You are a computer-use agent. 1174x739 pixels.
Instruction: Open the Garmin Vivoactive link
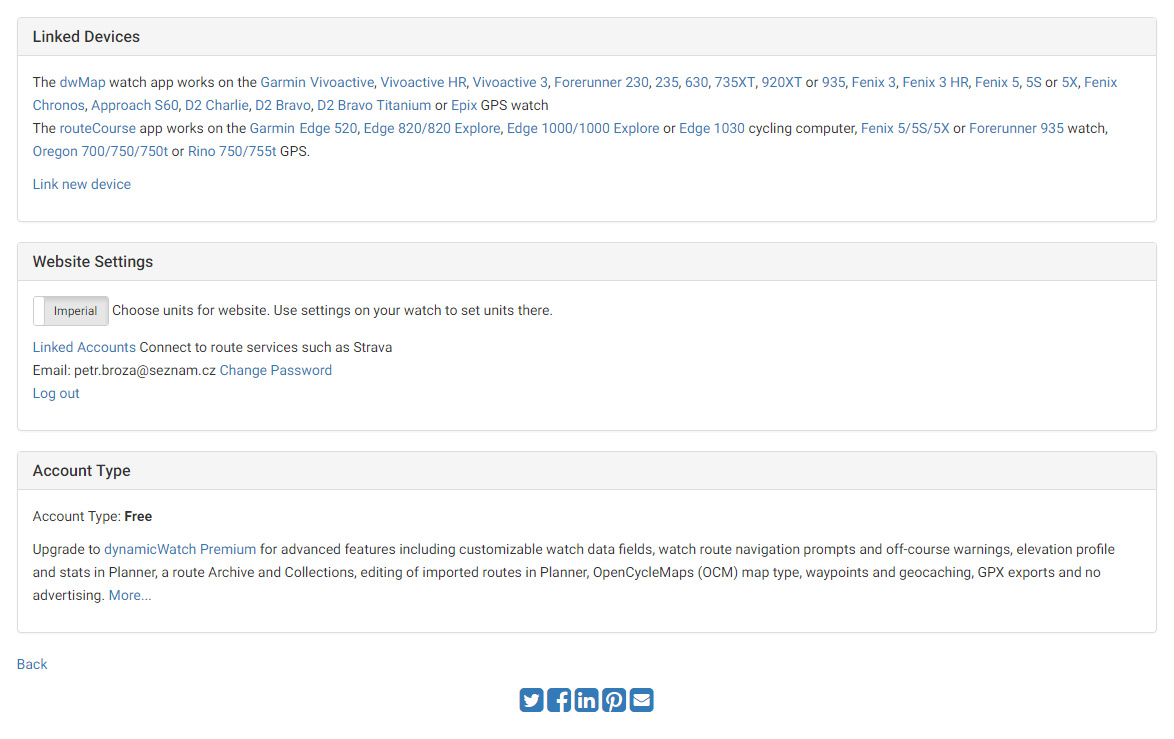coord(317,82)
